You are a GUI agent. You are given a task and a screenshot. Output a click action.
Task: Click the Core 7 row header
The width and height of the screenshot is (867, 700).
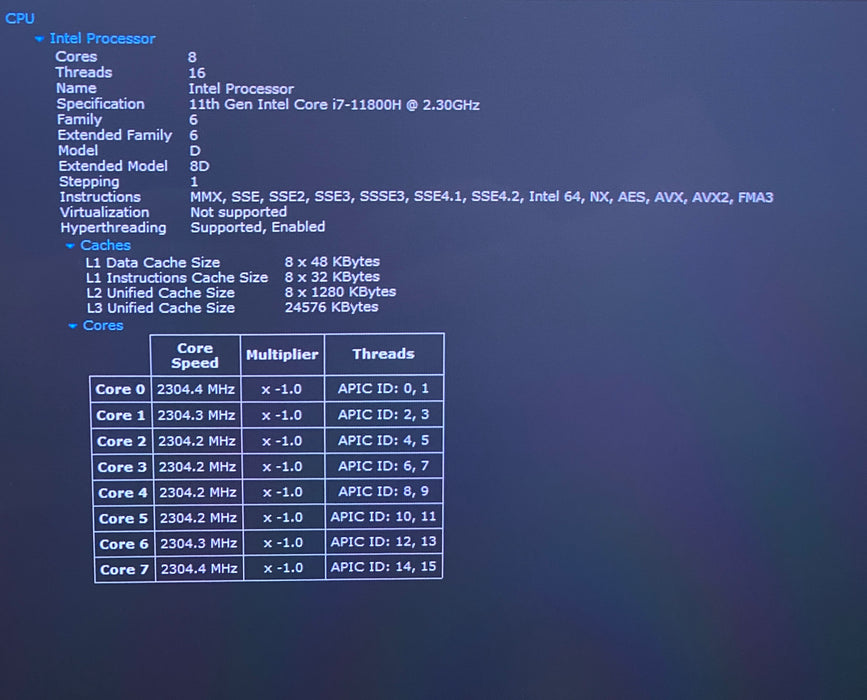[124, 570]
